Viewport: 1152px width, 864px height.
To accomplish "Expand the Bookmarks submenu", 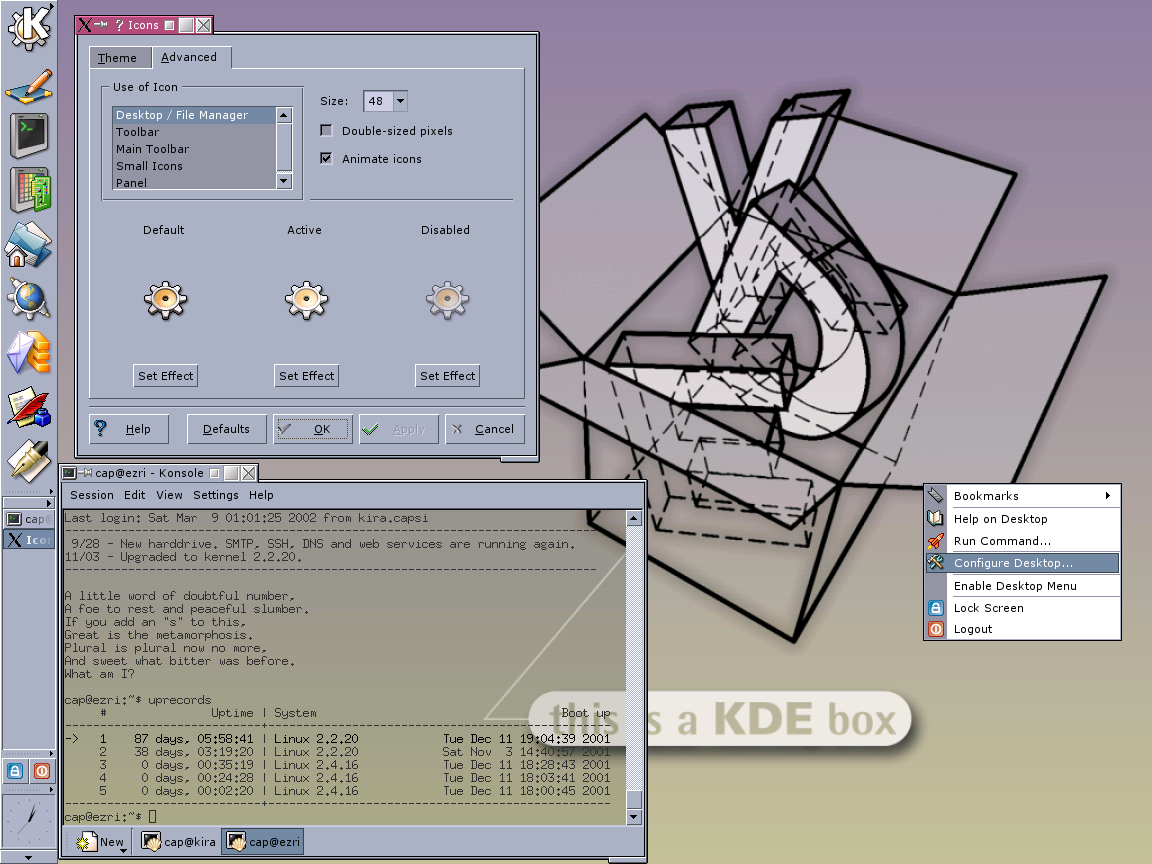I will [1020, 496].
